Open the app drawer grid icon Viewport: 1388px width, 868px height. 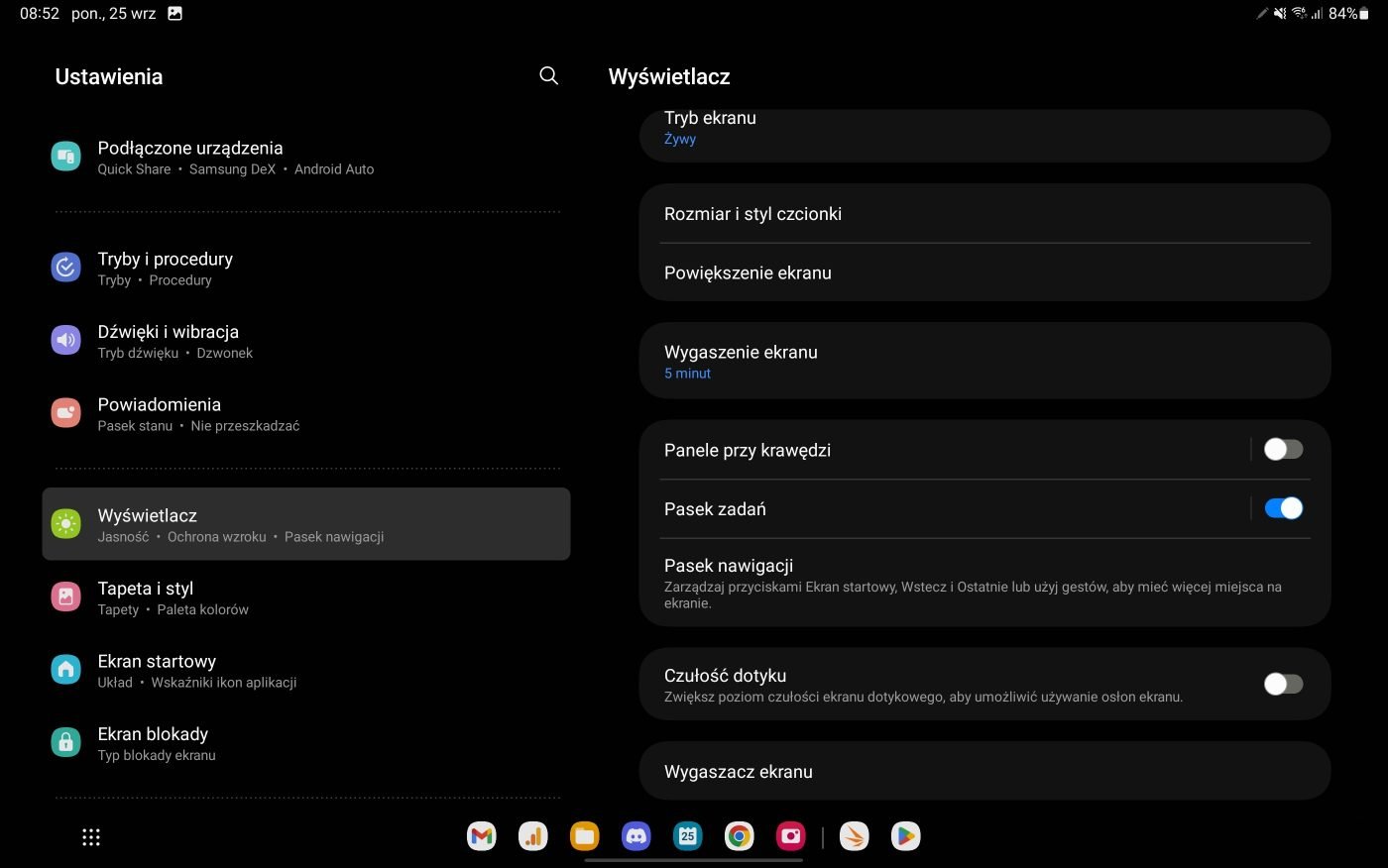[x=91, y=837]
